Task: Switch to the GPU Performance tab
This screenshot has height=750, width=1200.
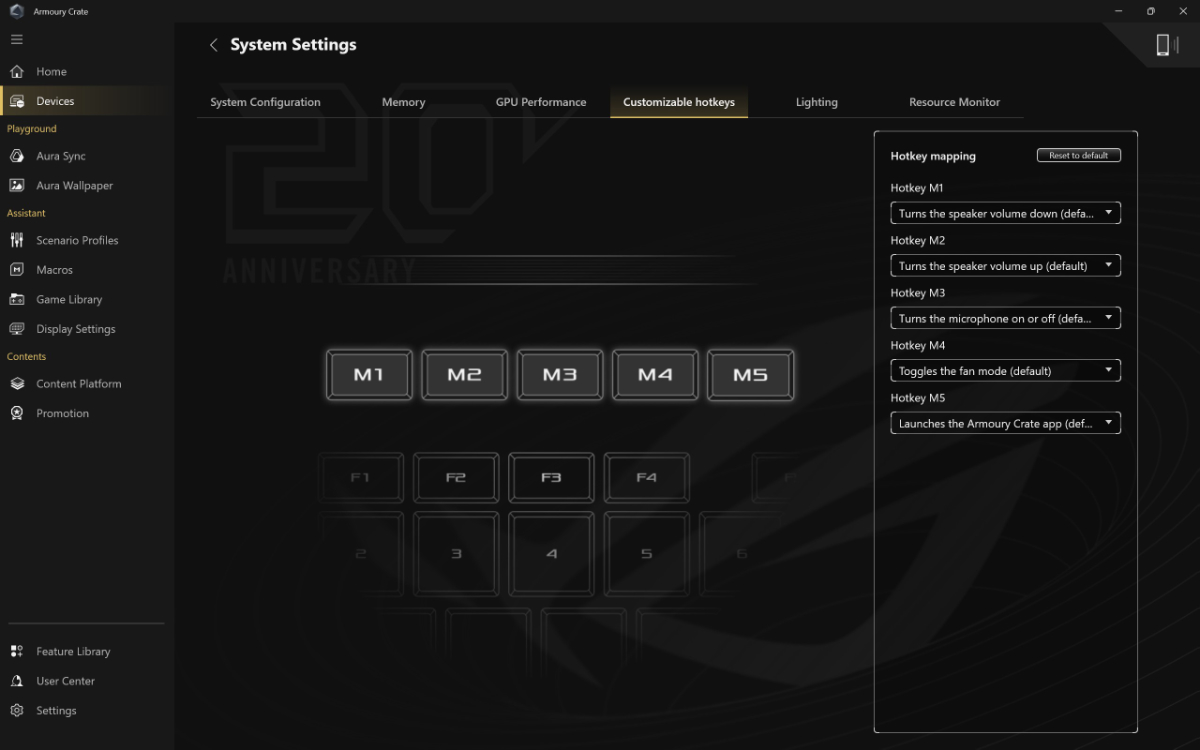Action: coord(541,102)
